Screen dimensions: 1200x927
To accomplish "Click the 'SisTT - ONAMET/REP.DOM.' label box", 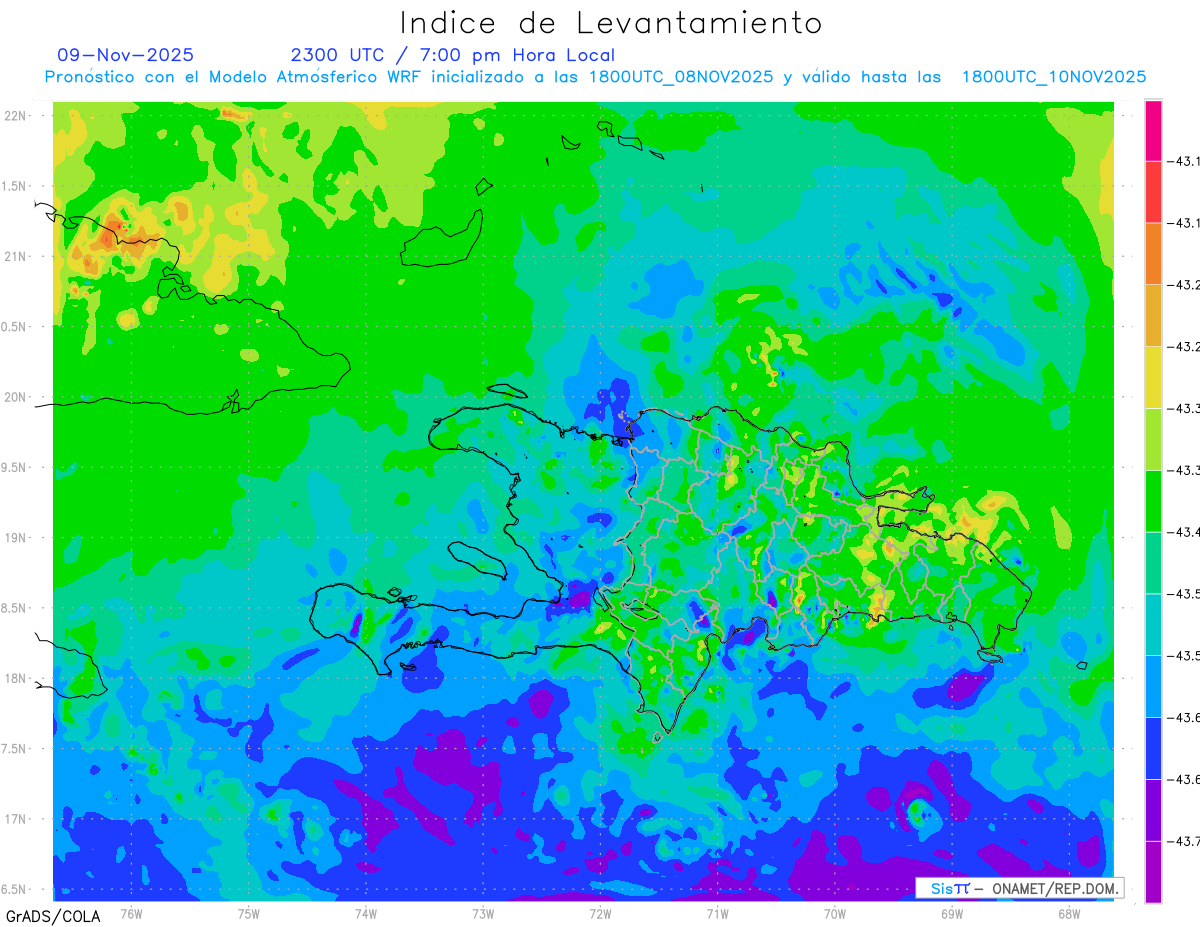I will tap(1020, 888).
